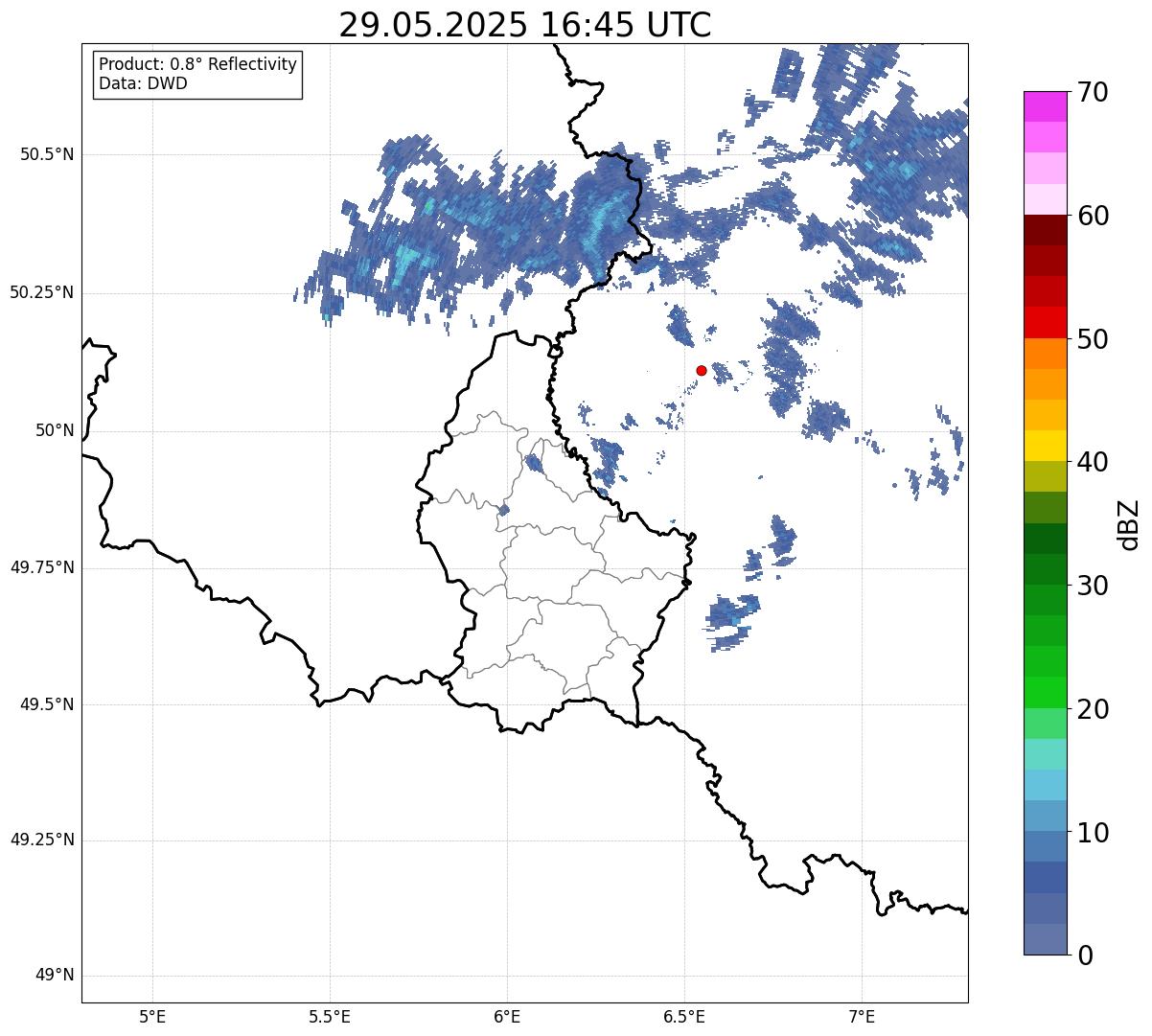Click the 49.5°N latitude label
Image resolution: width=1152 pixels, height=1036 pixels.
point(47,704)
